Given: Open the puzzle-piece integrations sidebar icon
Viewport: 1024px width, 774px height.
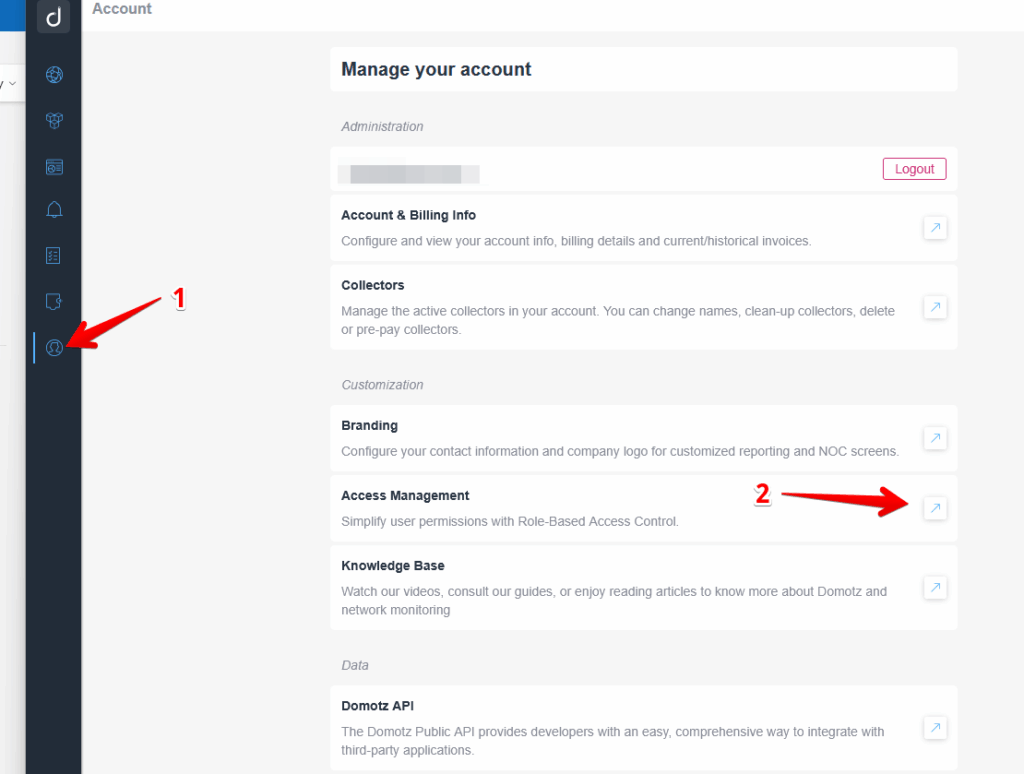Looking at the screenshot, I should click(x=54, y=301).
